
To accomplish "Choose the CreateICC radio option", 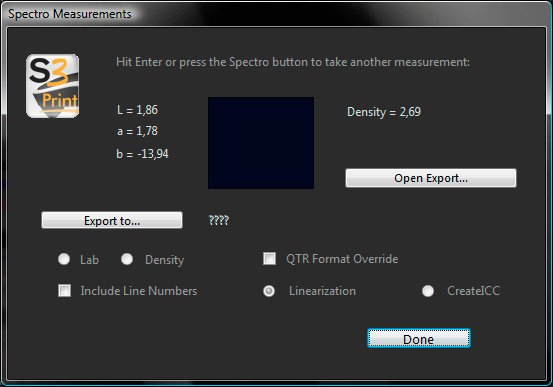I will pyautogui.click(x=428, y=291).
